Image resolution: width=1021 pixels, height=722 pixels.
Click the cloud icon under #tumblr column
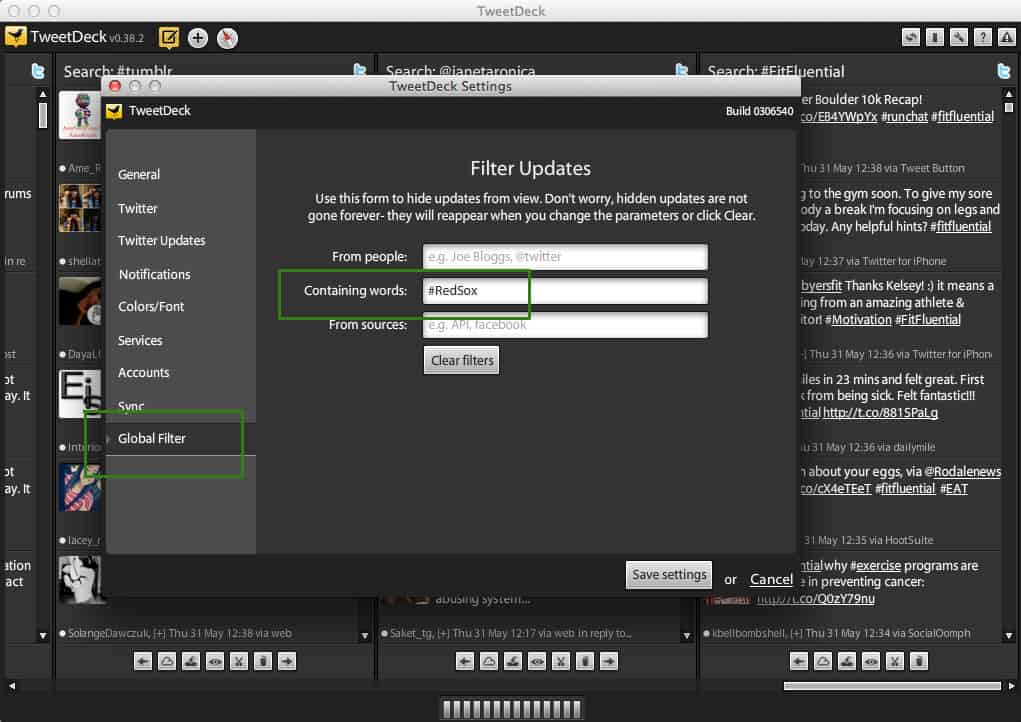167,661
